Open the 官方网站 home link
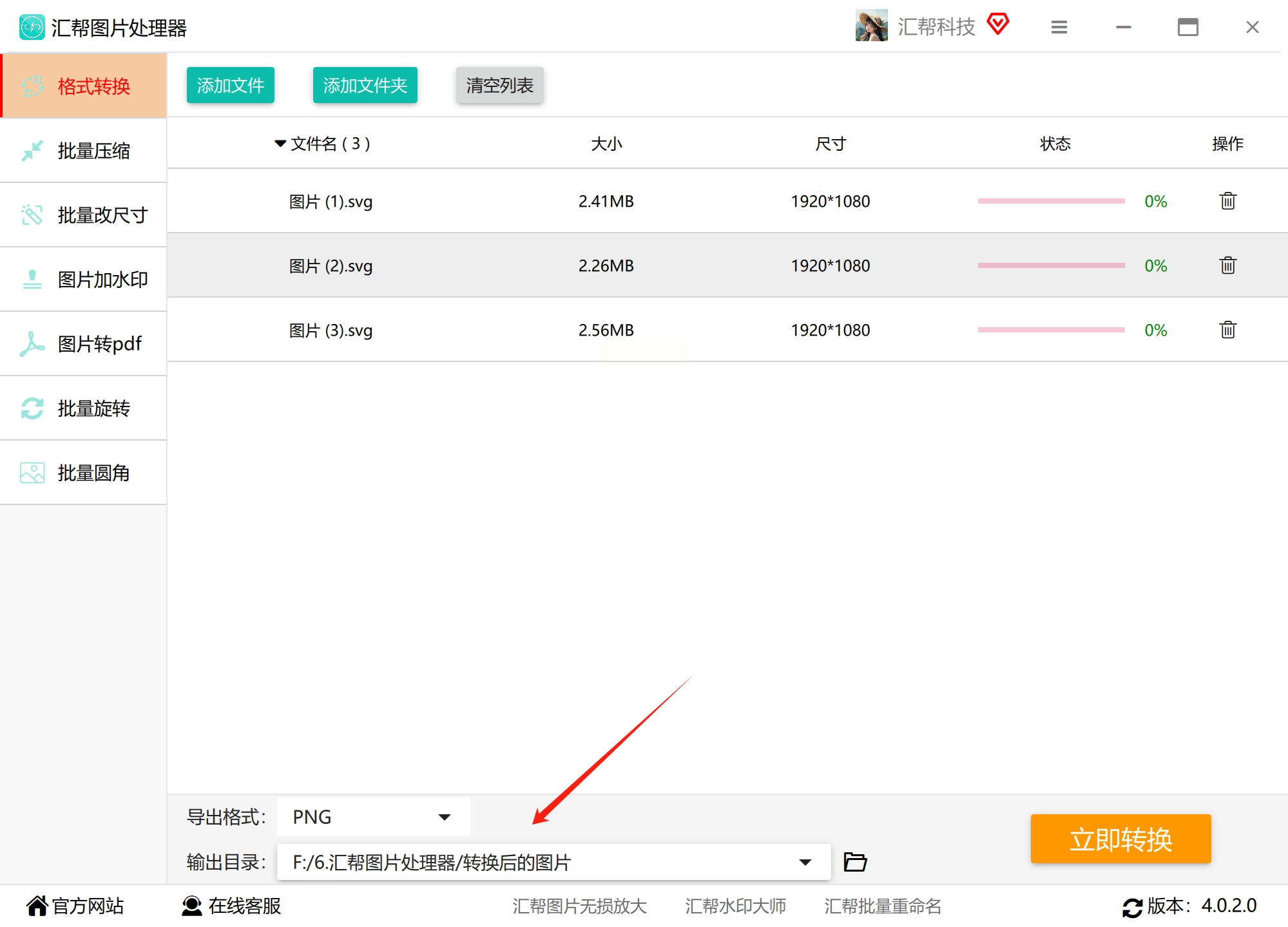 coord(75,906)
